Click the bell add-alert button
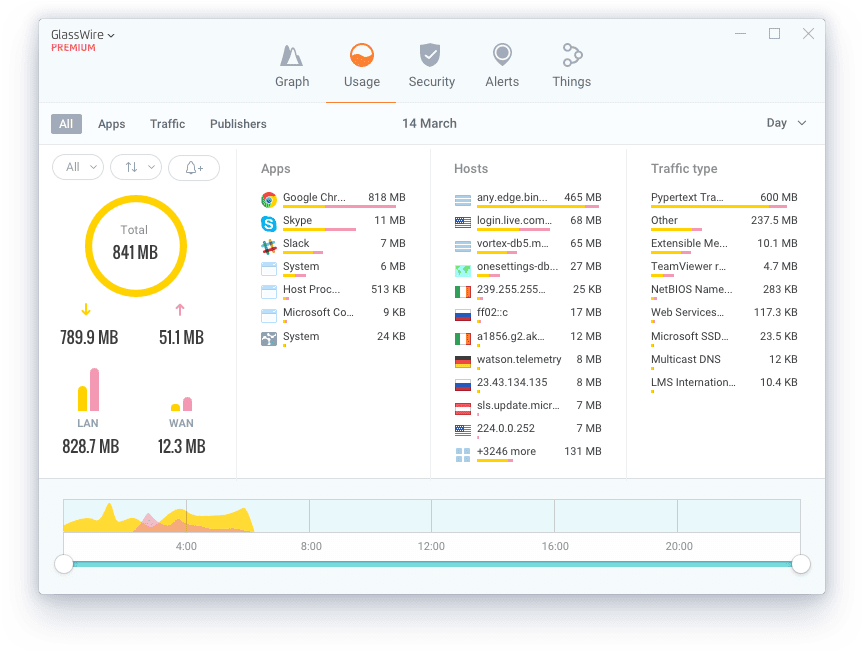This screenshot has width=864, height=653. tap(194, 168)
